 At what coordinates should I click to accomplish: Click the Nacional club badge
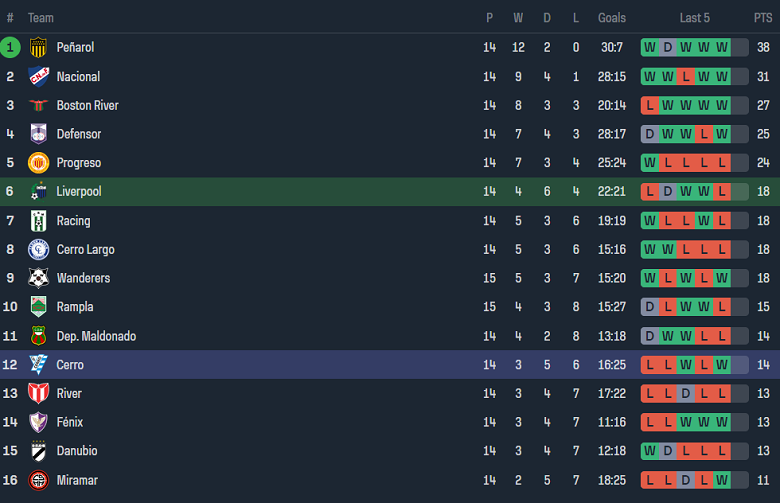(x=39, y=76)
